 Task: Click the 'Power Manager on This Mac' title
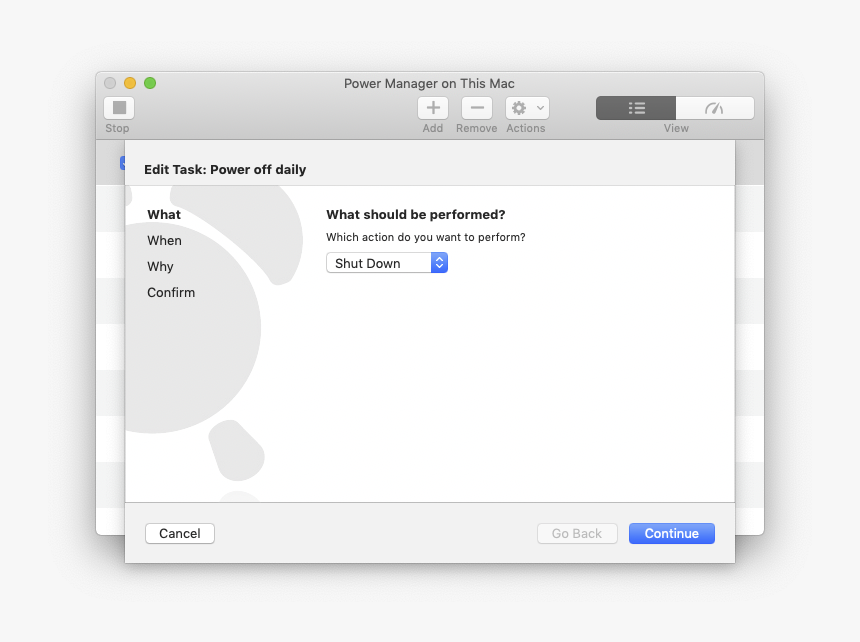click(x=429, y=83)
